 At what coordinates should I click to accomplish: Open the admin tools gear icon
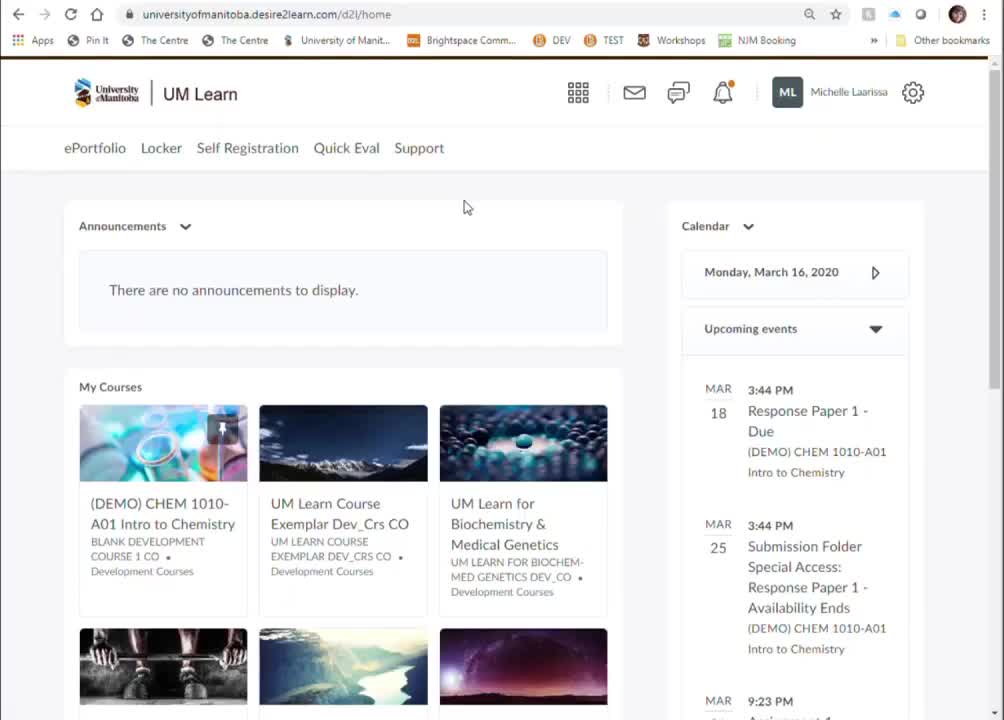pos(912,93)
